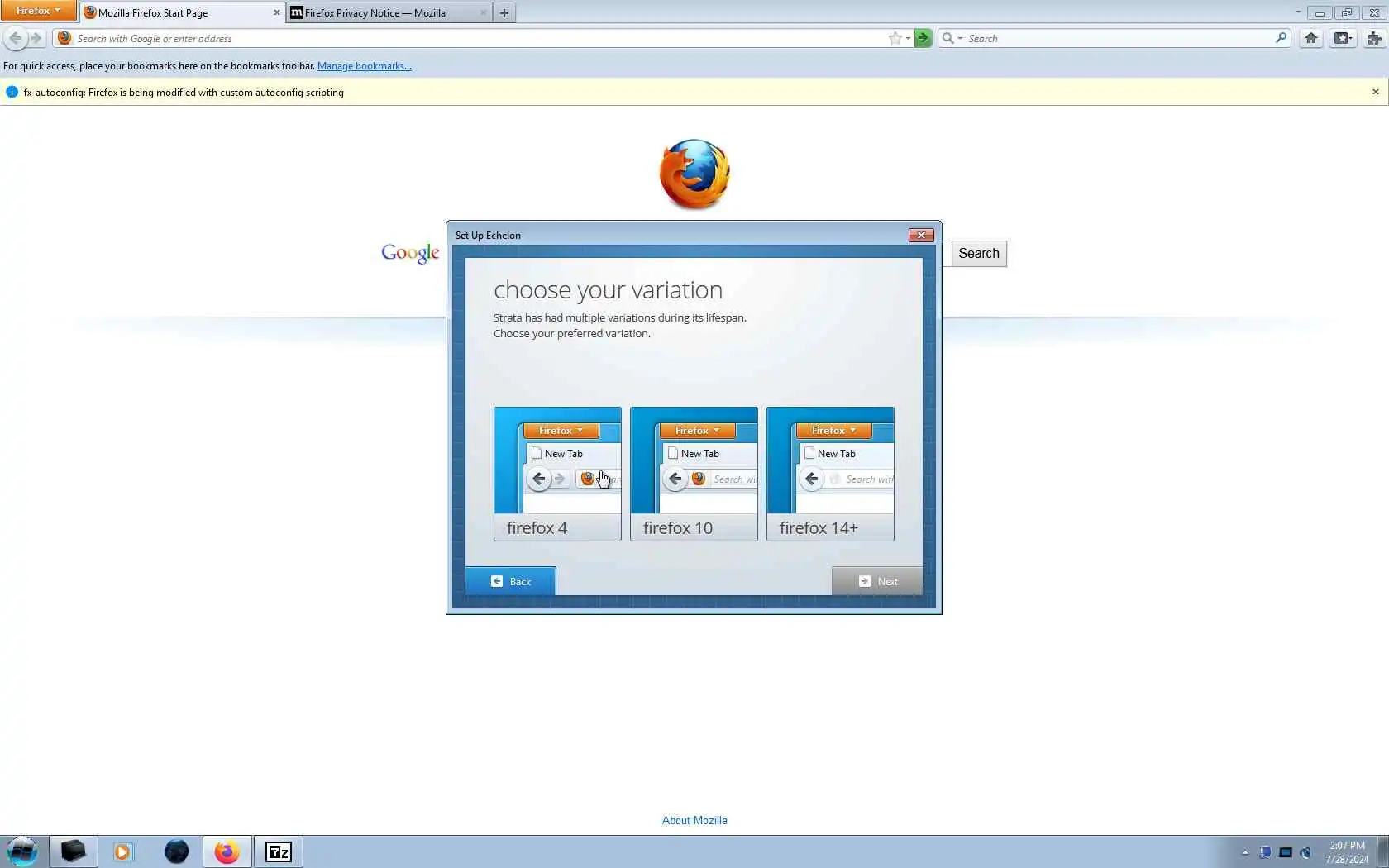Switch to Firefox Privacy Notice tab
Image resolution: width=1389 pixels, height=868 pixels.
click(x=389, y=12)
